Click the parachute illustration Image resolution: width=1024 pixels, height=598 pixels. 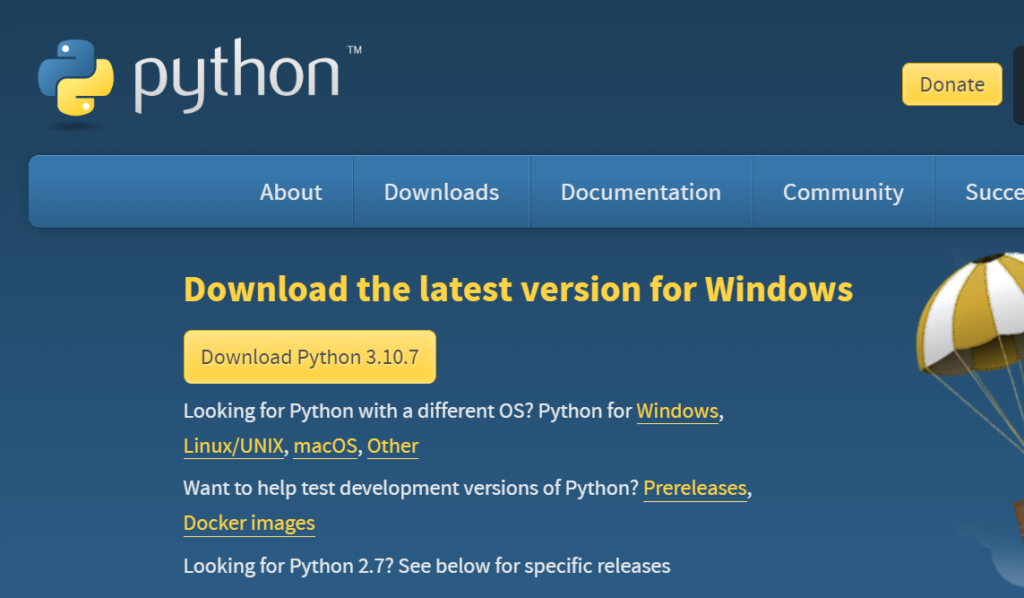971,353
